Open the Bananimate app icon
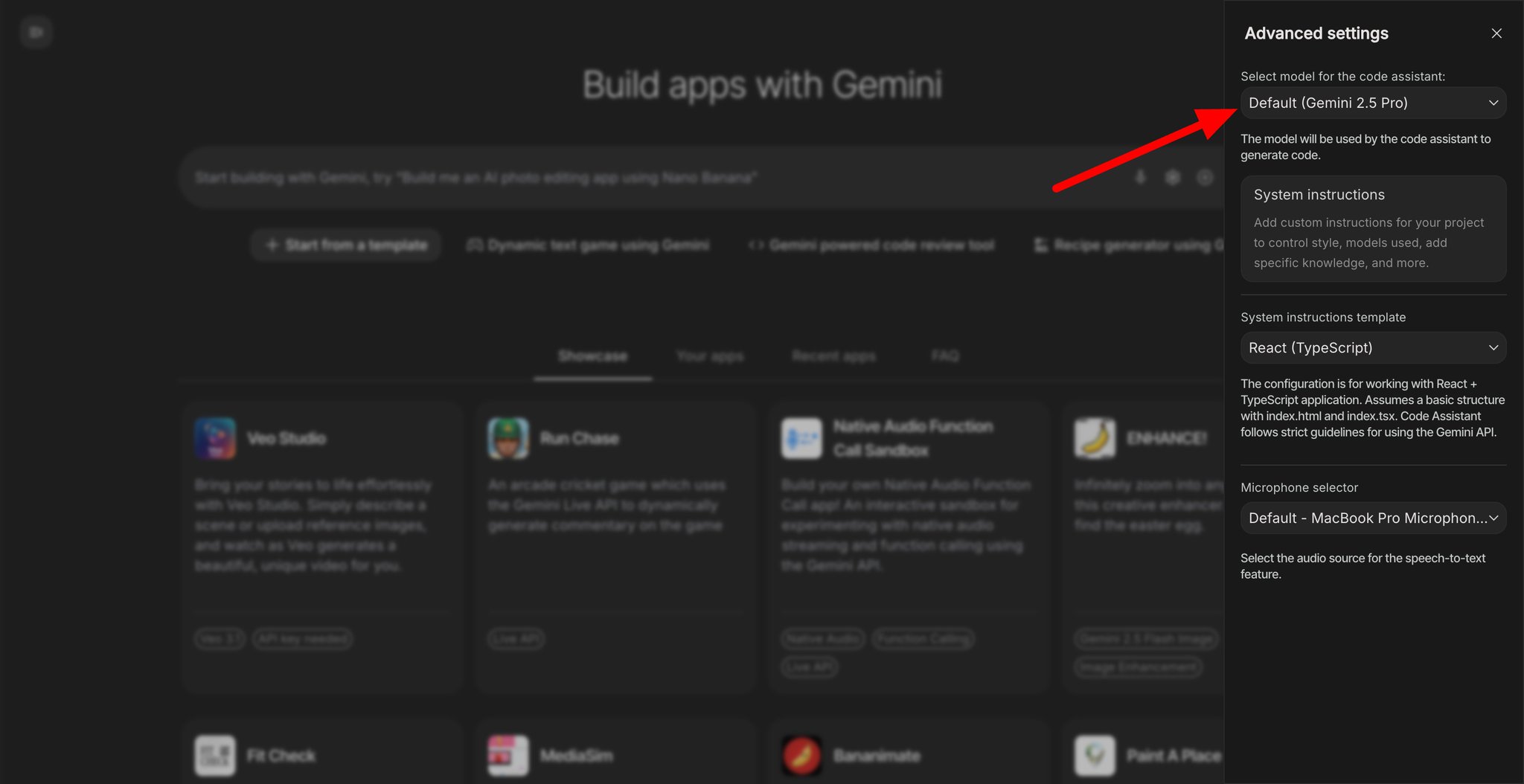Image resolution: width=1524 pixels, height=784 pixels. [x=801, y=756]
